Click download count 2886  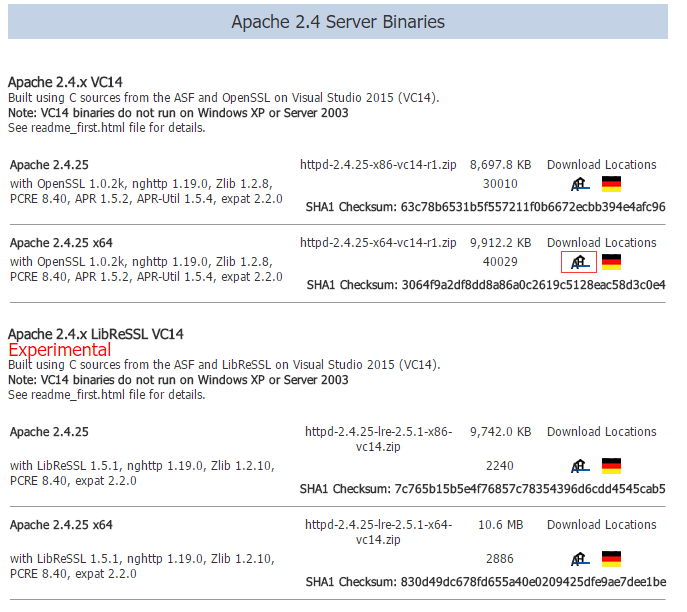(499, 559)
